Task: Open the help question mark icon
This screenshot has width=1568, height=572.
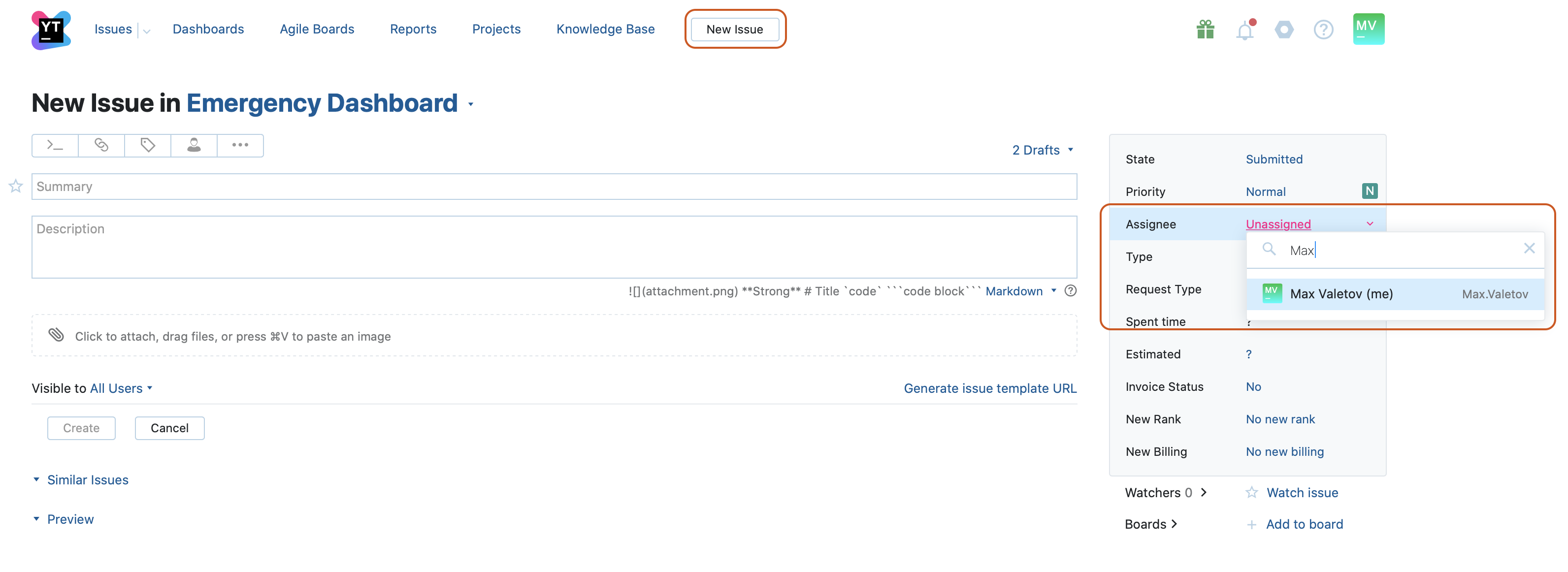Action: pyautogui.click(x=1323, y=29)
